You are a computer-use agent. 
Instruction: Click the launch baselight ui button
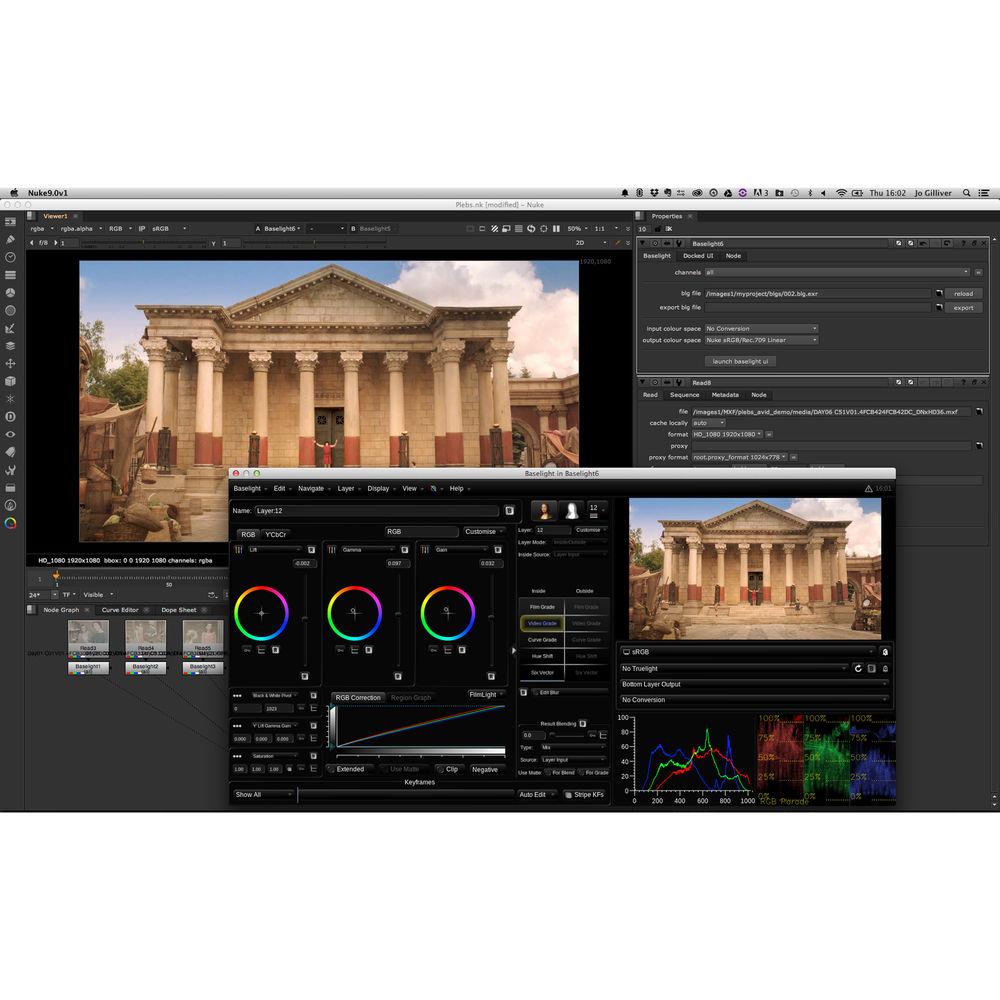click(x=741, y=361)
